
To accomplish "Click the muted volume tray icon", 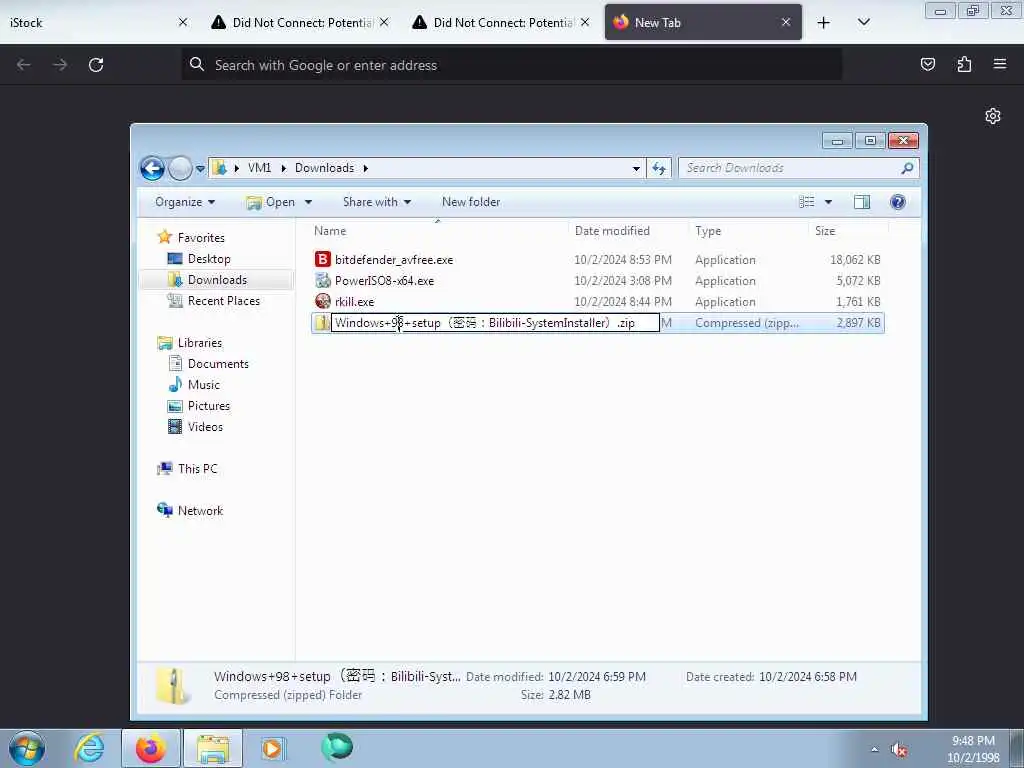I will [899, 750].
